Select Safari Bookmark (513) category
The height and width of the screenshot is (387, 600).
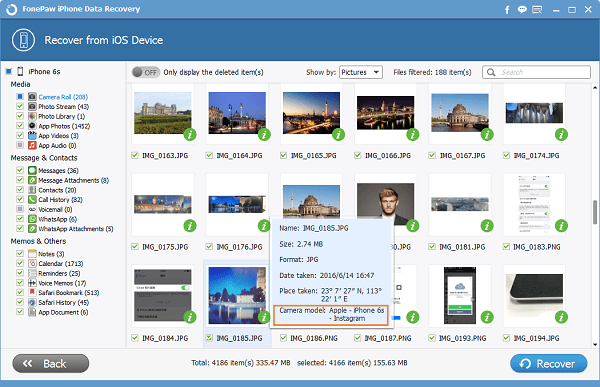(69, 292)
